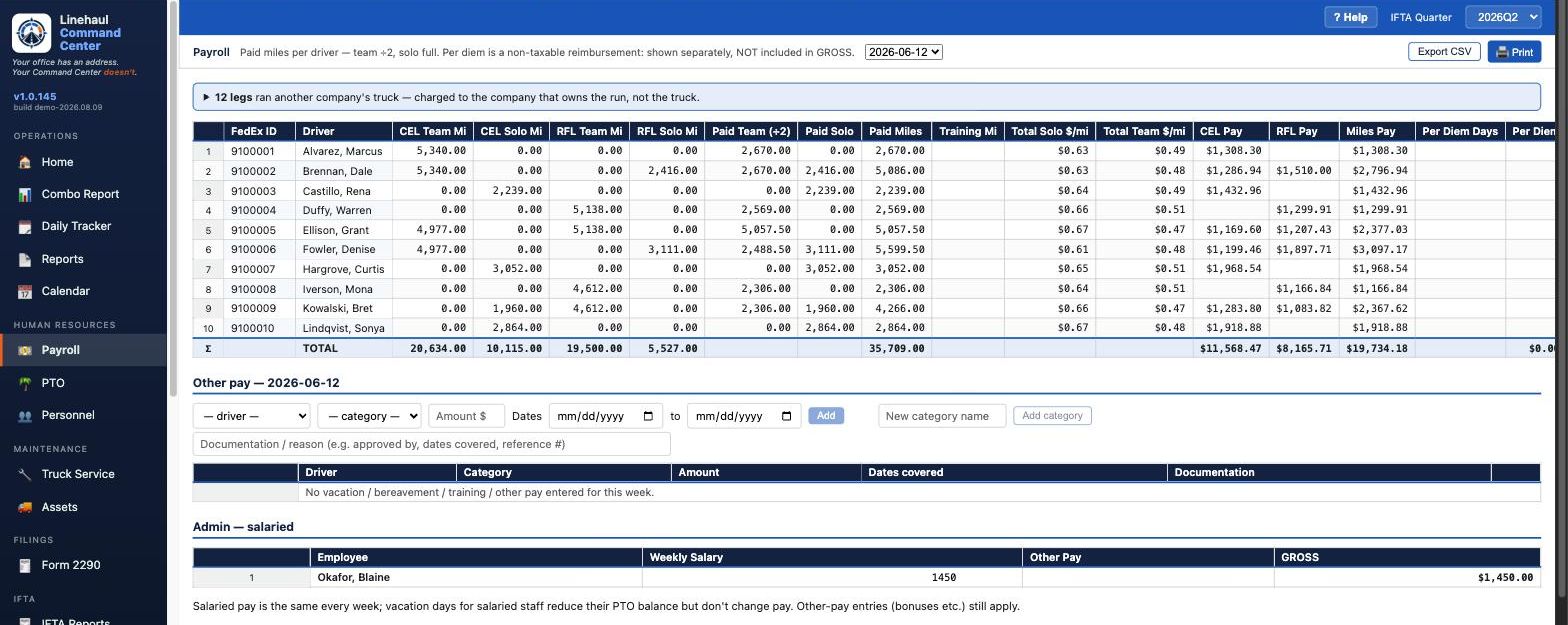Click the Personnel people icon
Screen dimensions: 1568x625
tap(25, 415)
